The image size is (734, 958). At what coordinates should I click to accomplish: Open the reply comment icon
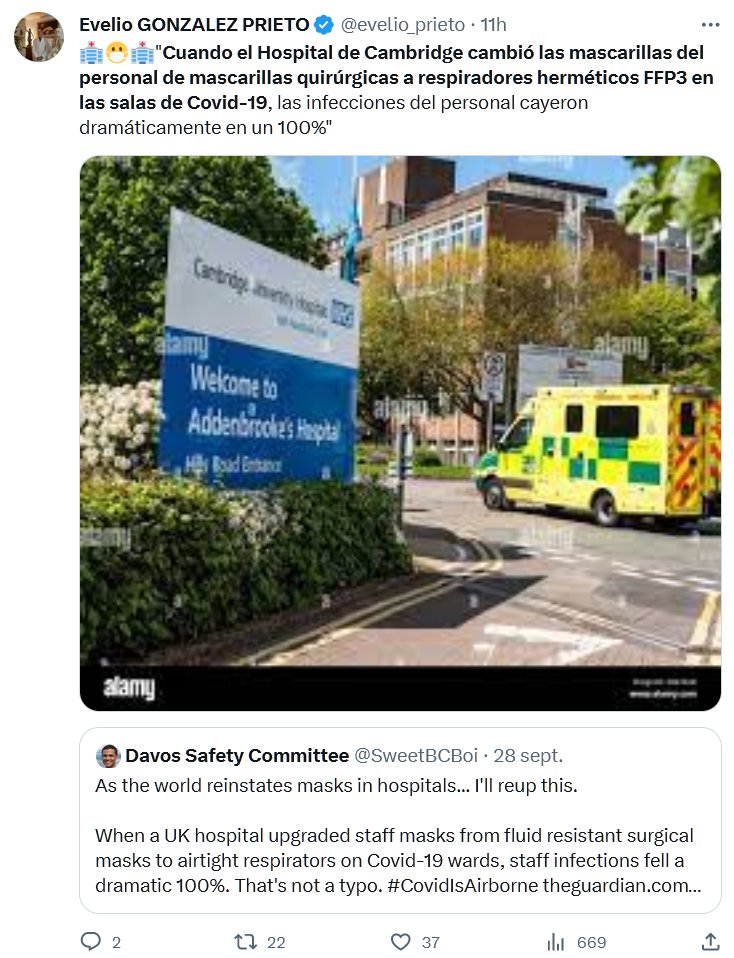(90, 941)
